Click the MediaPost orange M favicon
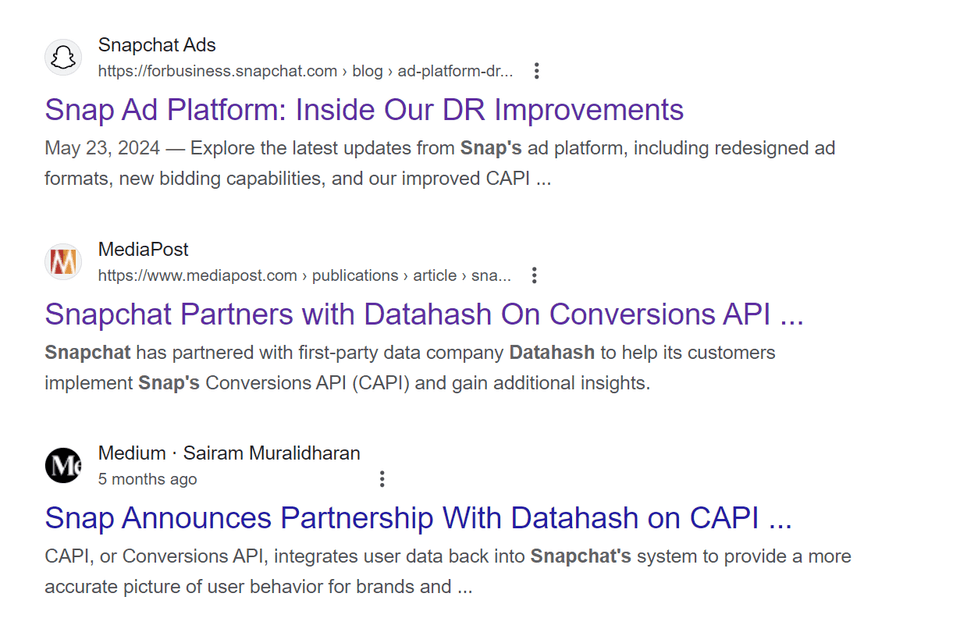This screenshot has height=639, width=960. 63,262
